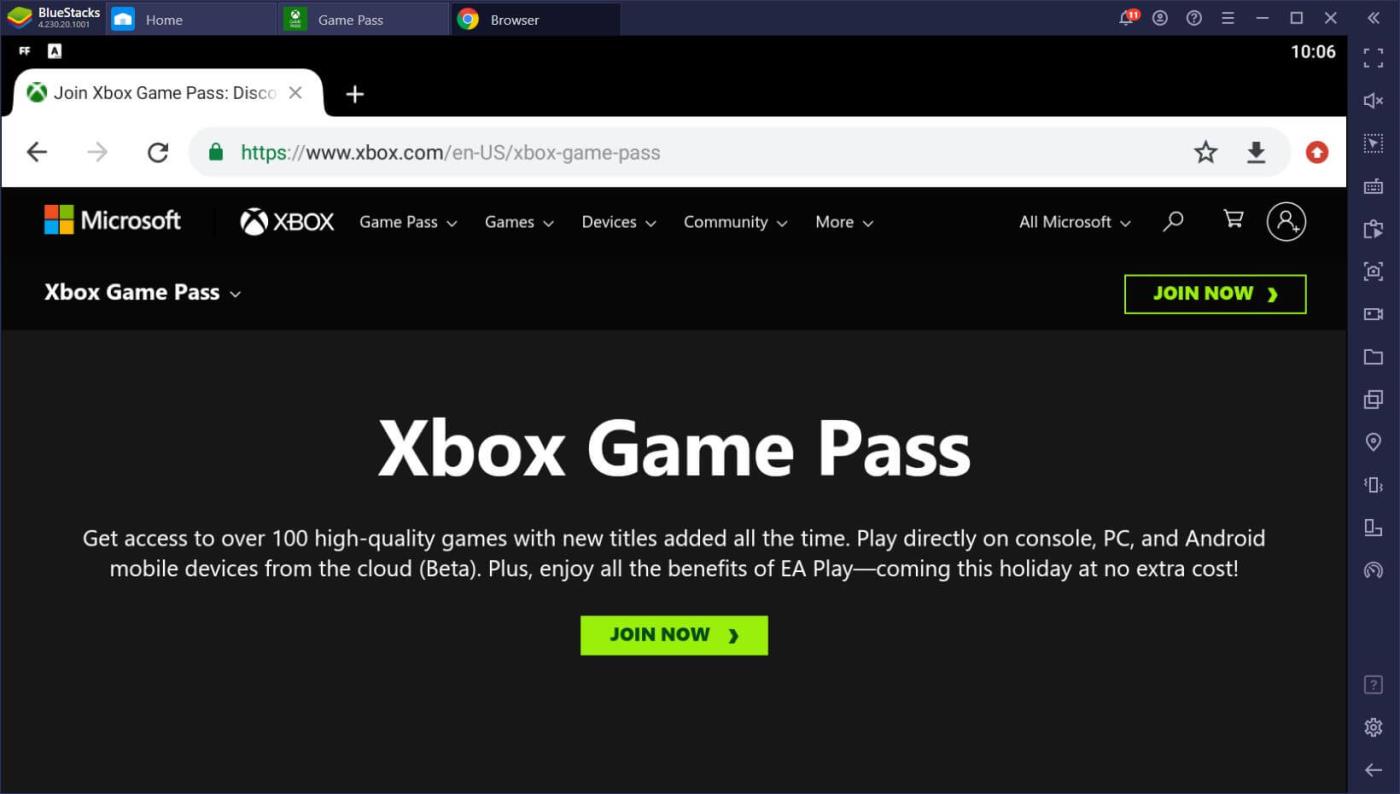This screenshot has height=794, width=1400.
Task: Enter fullscreen mode from the sidebar
Action: click(x=1373, y=59)
